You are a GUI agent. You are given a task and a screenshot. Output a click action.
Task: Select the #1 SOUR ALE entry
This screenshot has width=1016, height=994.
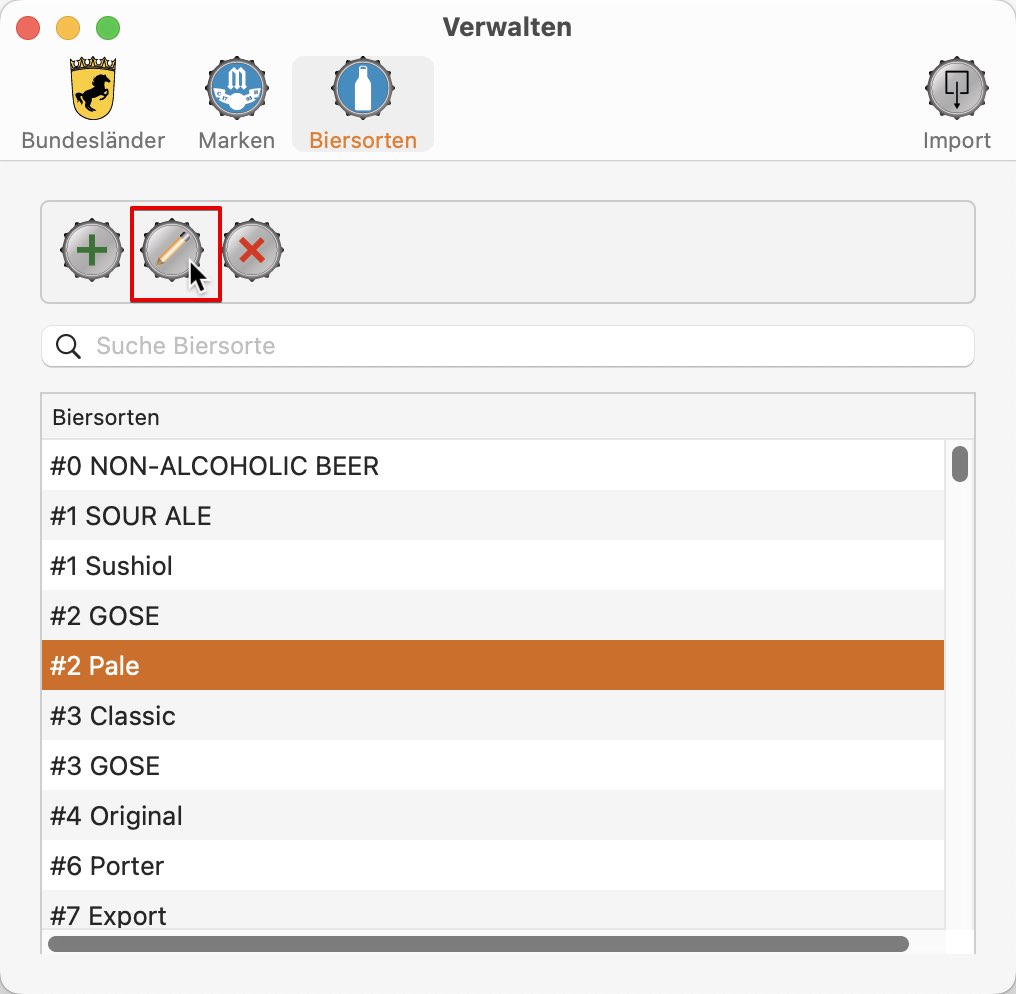pyautogui.click(x=492, y=516)
